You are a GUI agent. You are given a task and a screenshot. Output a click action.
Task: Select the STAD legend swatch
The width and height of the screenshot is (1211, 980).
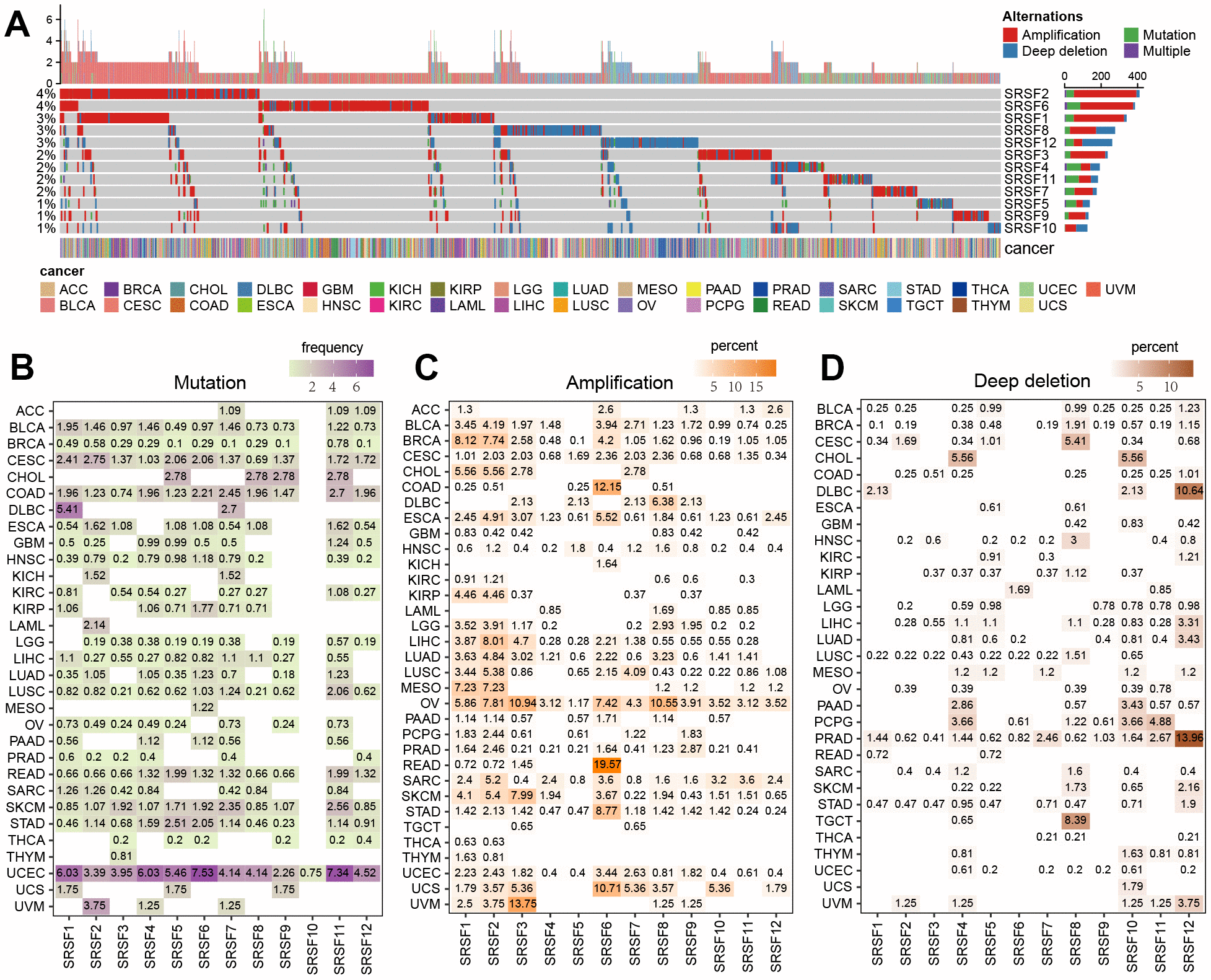point(894,289)
